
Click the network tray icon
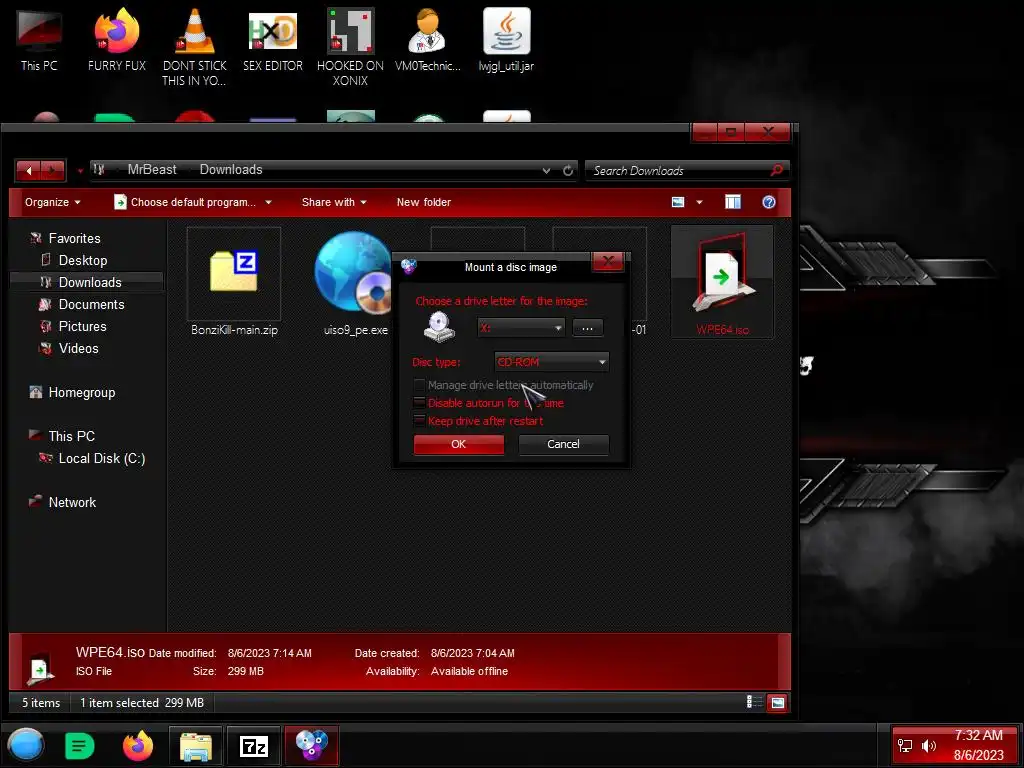(905, 746)
